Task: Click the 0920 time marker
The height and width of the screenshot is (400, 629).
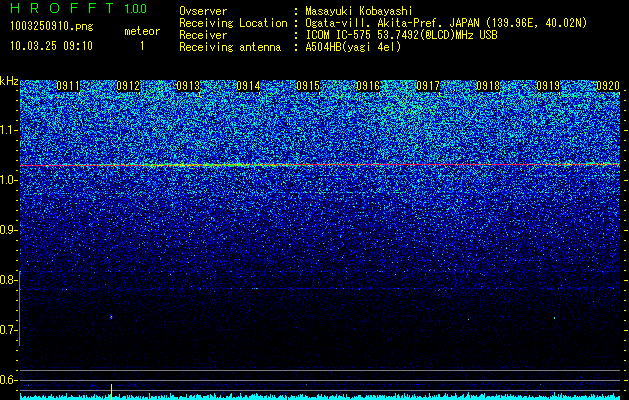Action: point(608,86)
